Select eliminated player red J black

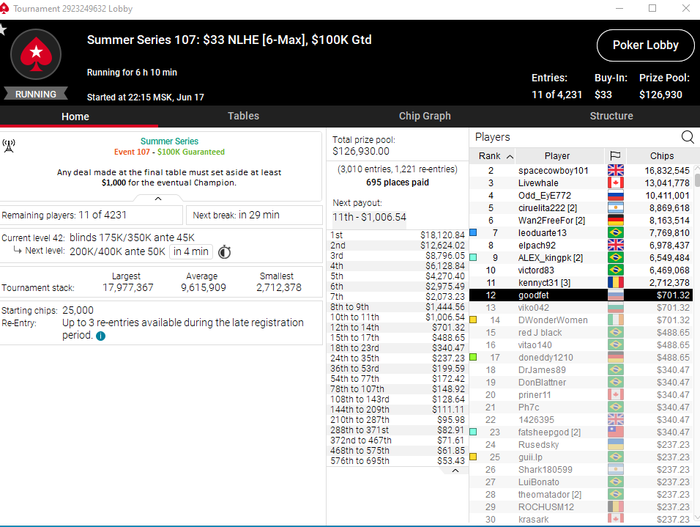582,333
